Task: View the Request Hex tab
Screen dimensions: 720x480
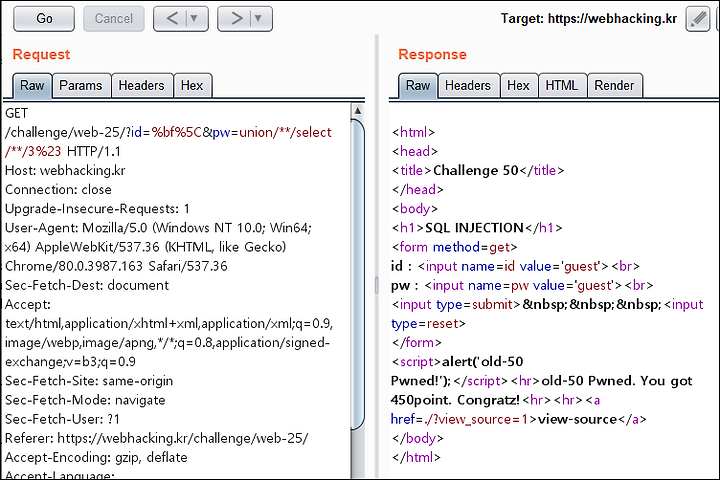Action: pyautogui.click(x=192, y=86)
